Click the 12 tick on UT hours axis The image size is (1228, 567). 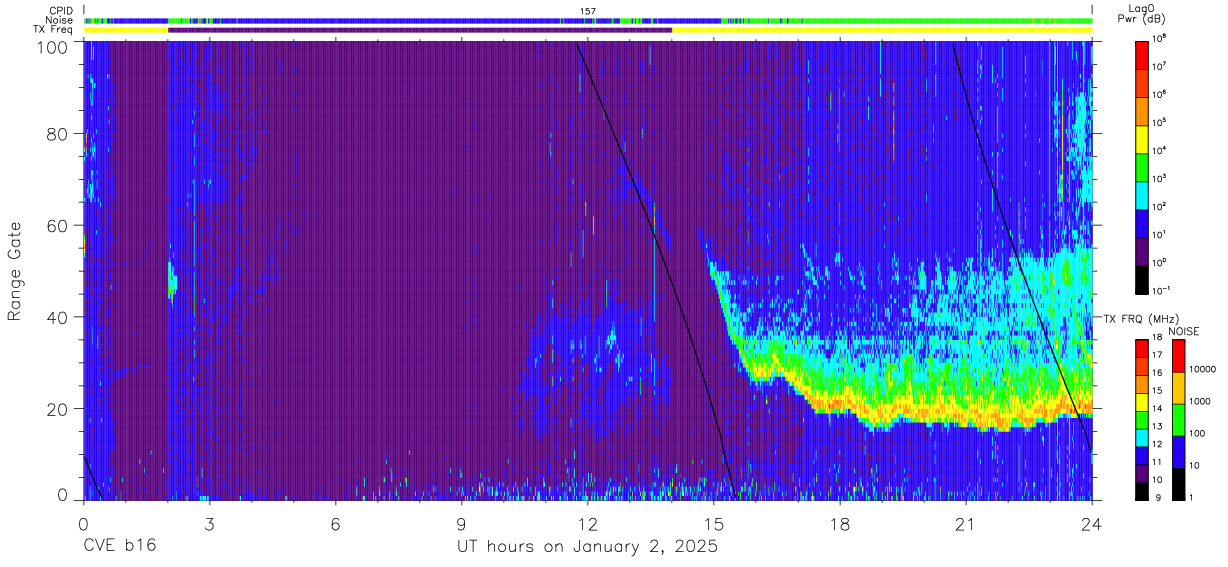(x=587, y=523)
